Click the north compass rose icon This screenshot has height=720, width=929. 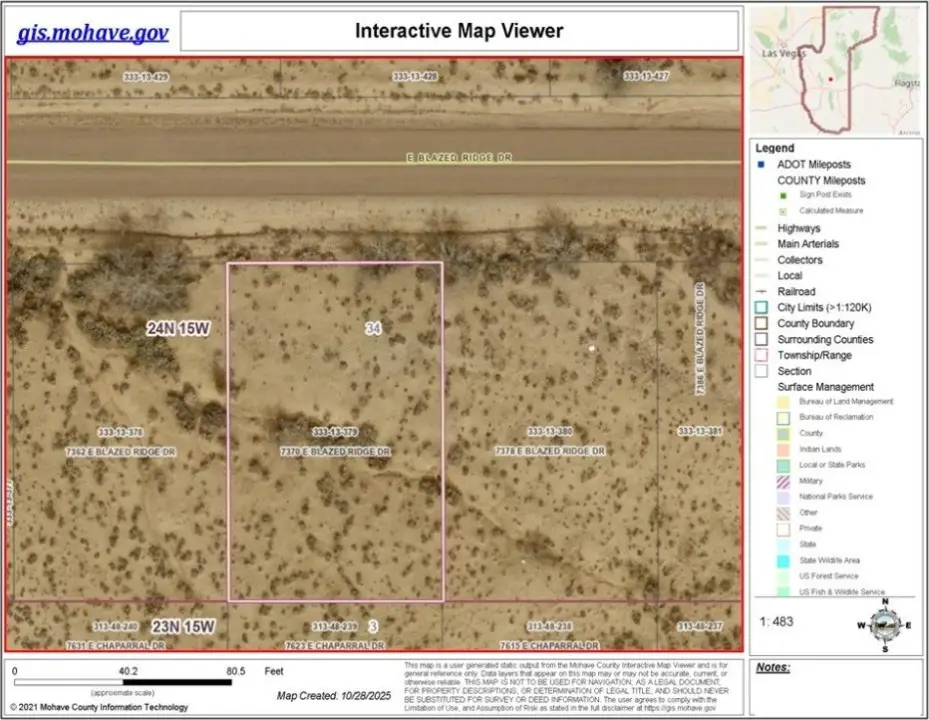tap(883, 624)
